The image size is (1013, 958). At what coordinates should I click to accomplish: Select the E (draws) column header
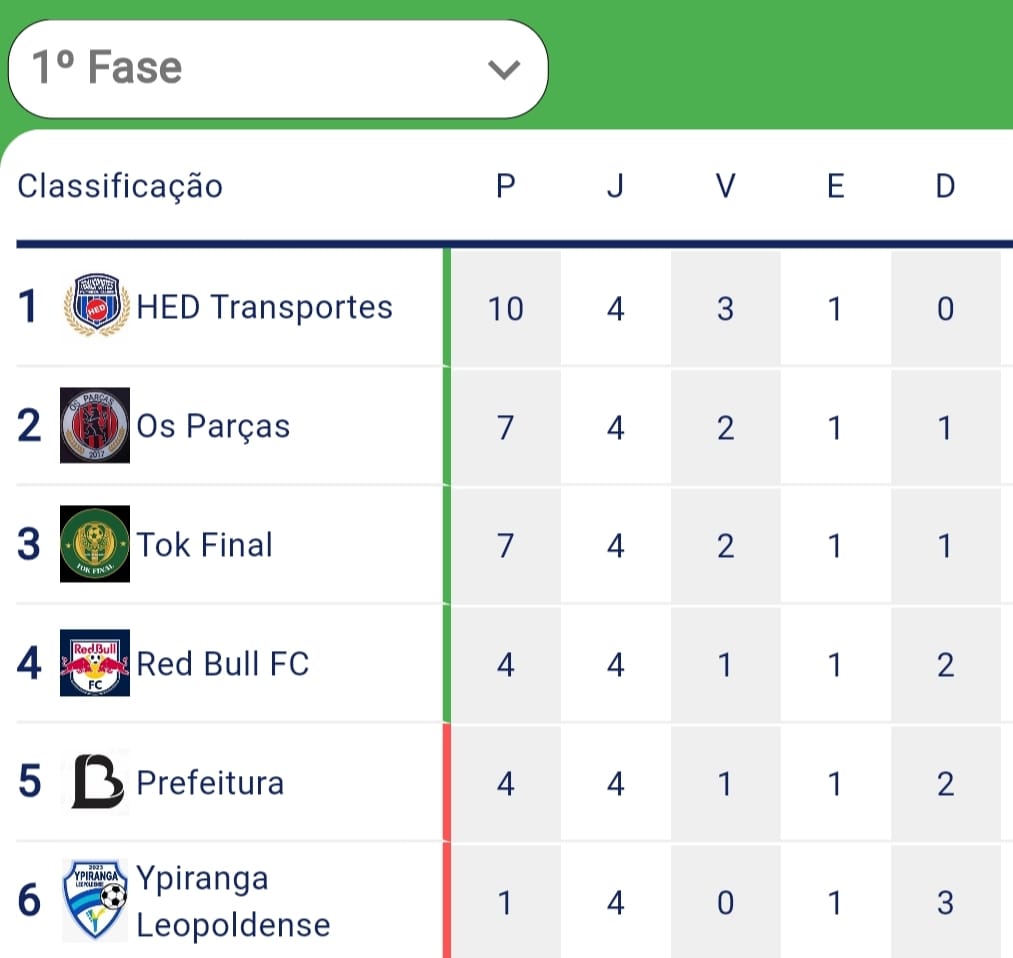pos(835,185)
